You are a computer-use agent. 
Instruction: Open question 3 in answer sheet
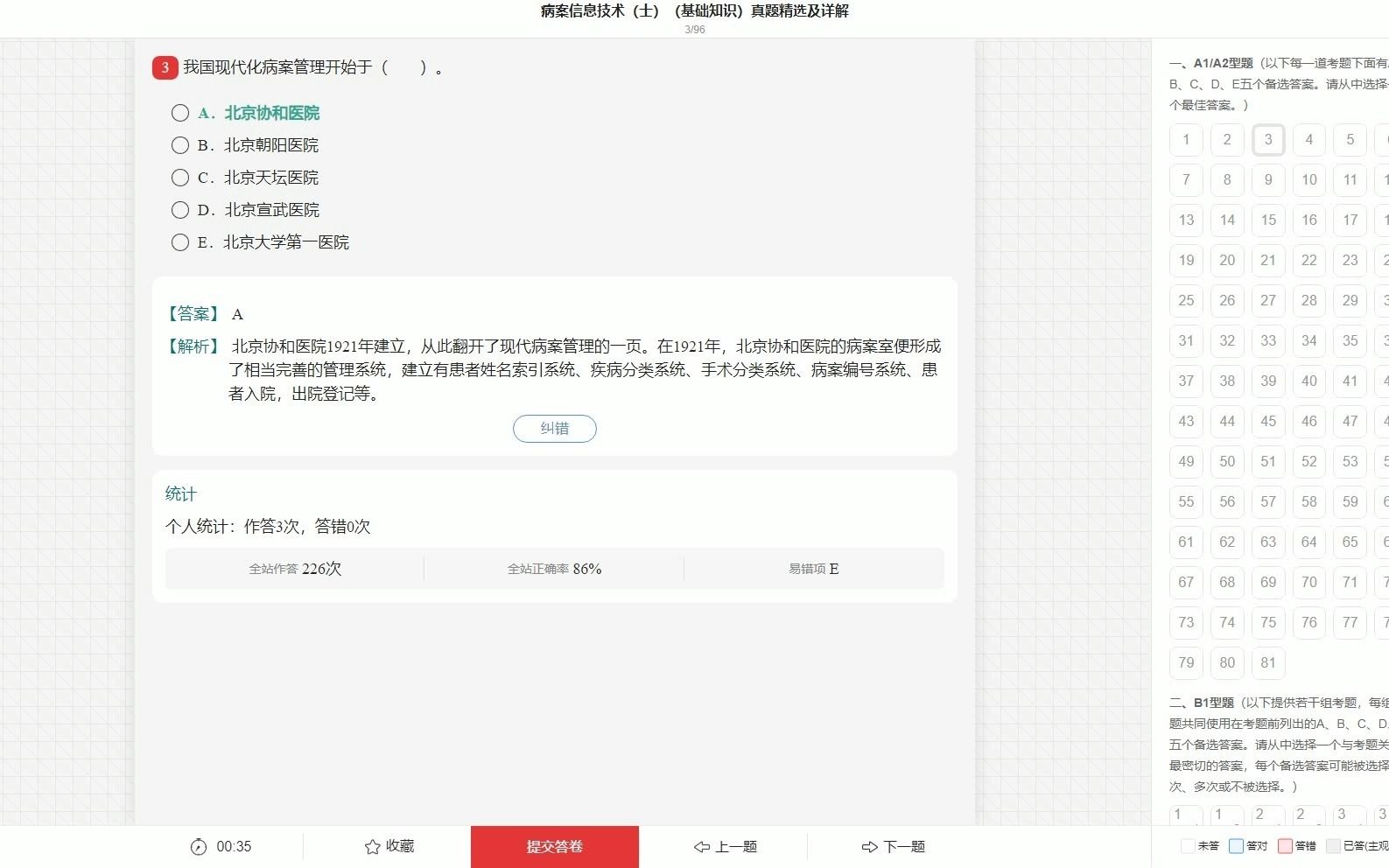pos(1268,140)
